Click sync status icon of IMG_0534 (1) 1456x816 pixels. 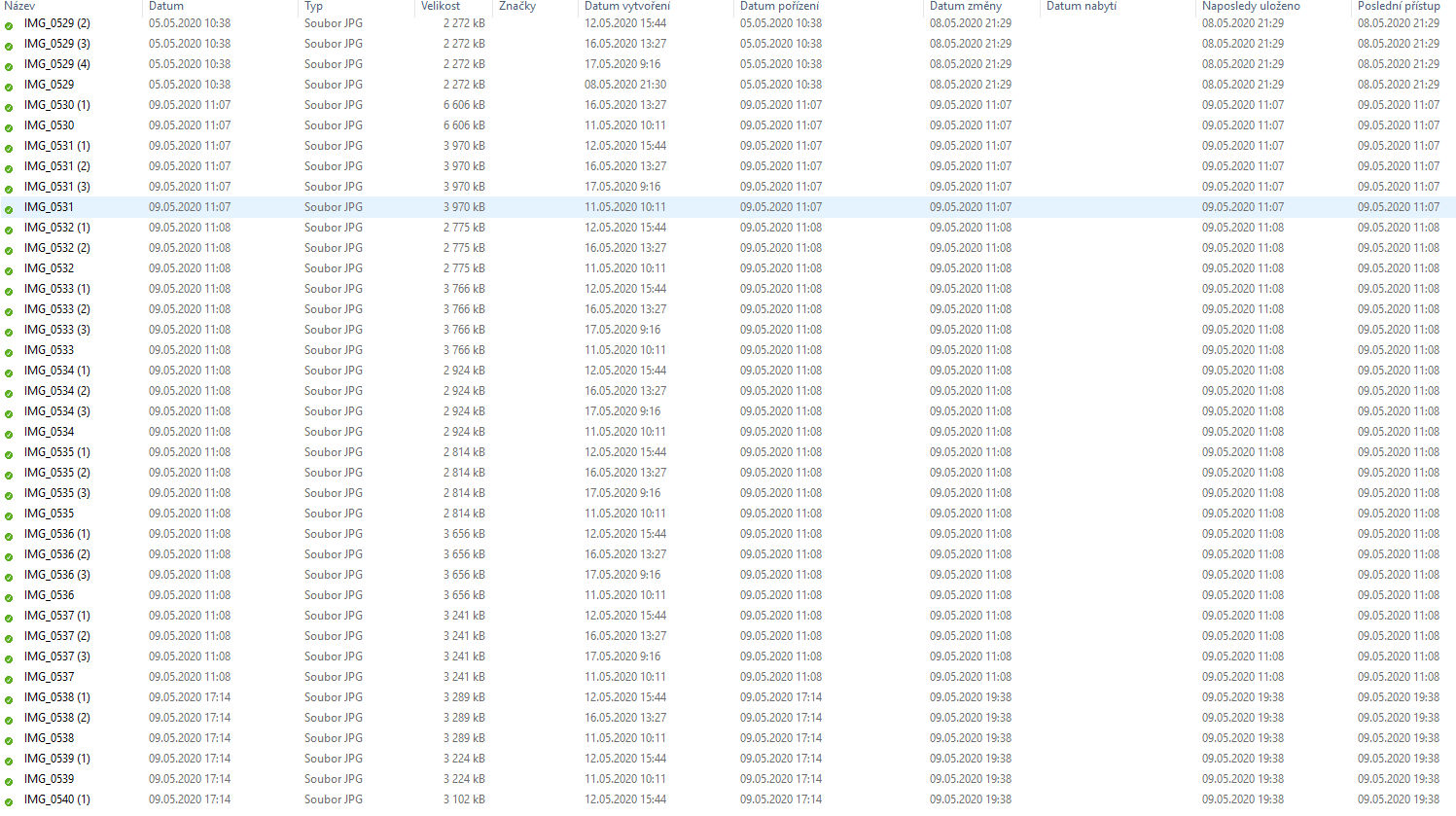pyautogui.click(x=9, y=372)
